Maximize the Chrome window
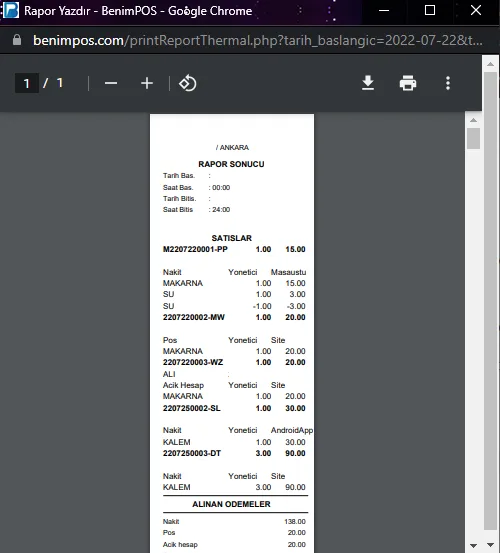 [429, 10]
